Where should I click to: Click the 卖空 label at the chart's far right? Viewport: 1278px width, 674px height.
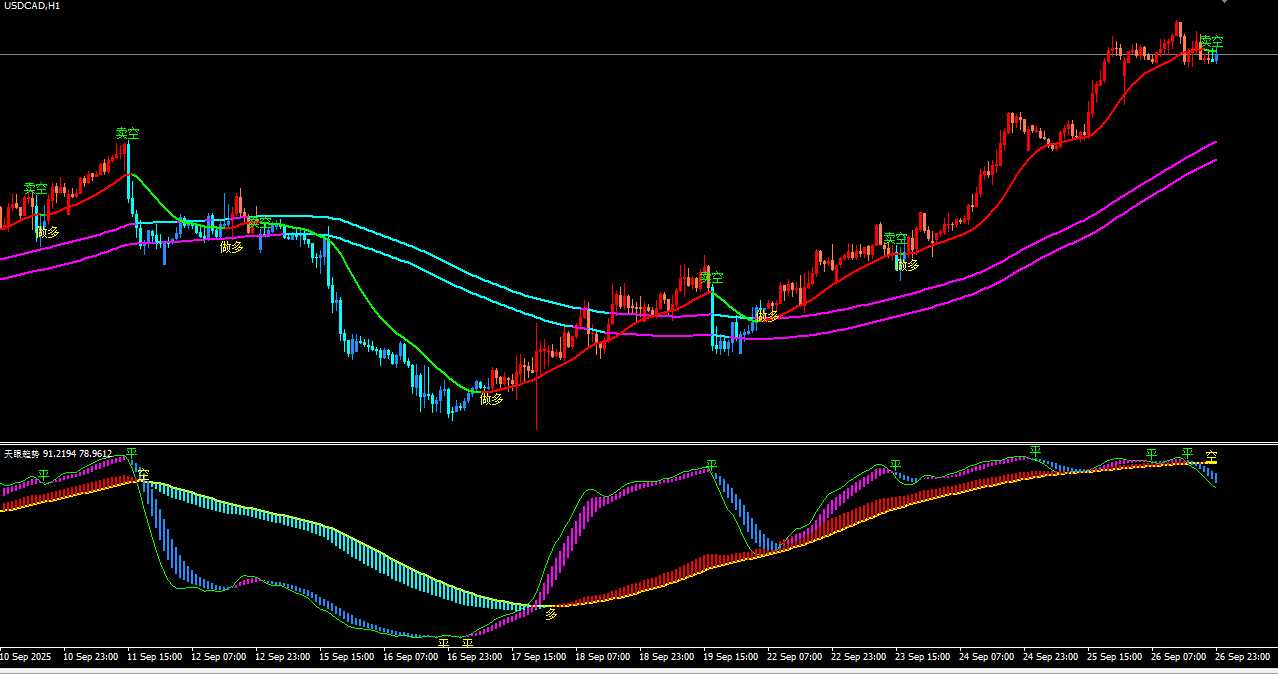pos(1211,42)
